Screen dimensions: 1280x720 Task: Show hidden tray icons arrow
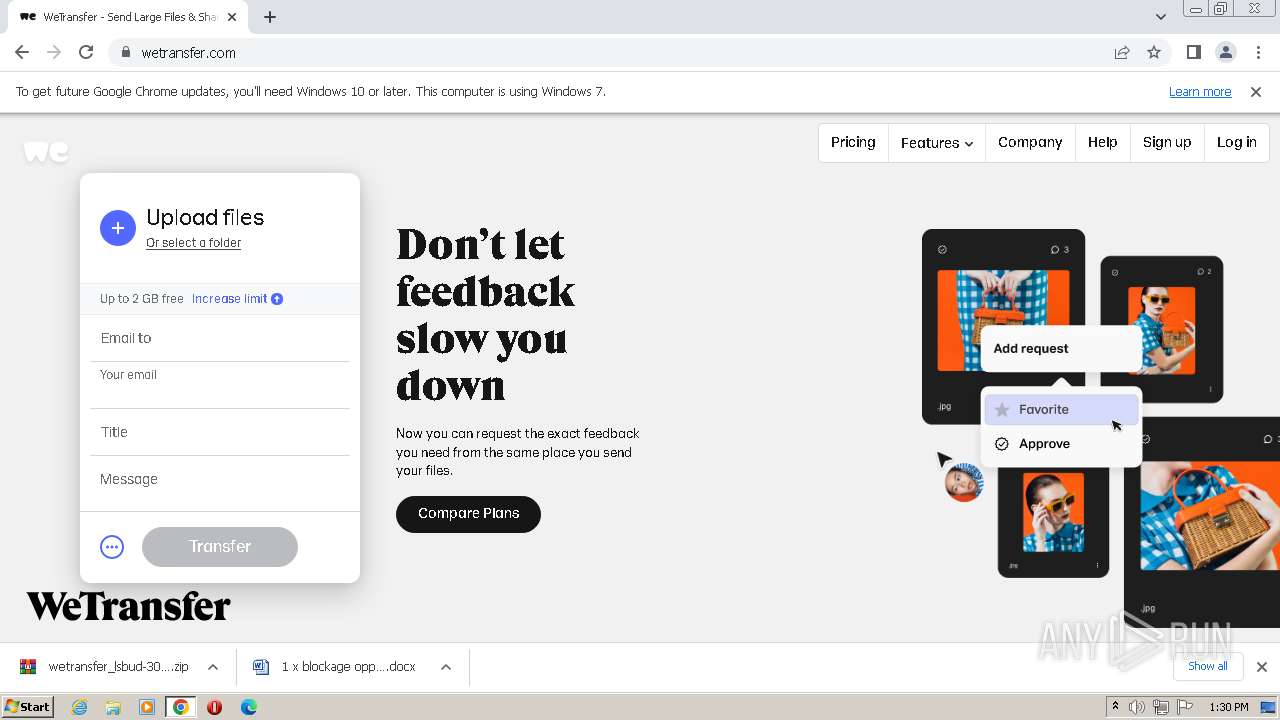click(1115, 707)
